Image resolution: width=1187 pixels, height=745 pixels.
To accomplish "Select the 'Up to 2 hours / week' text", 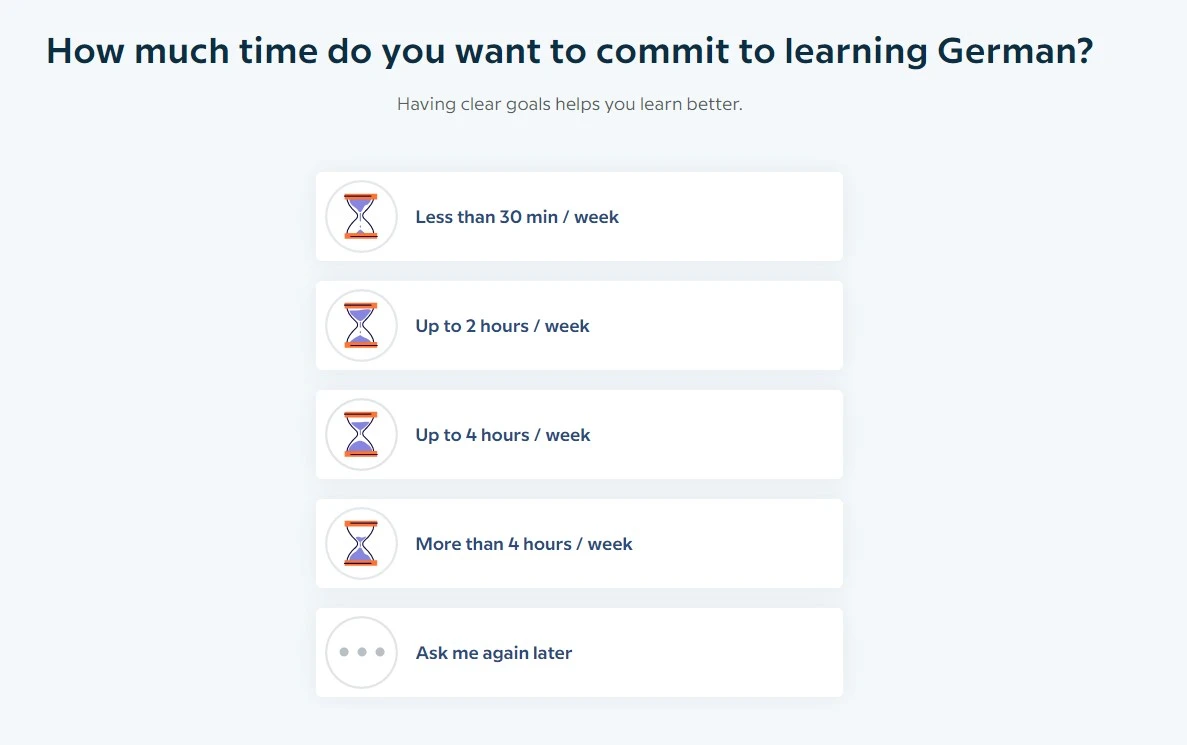I will [503, 326].
